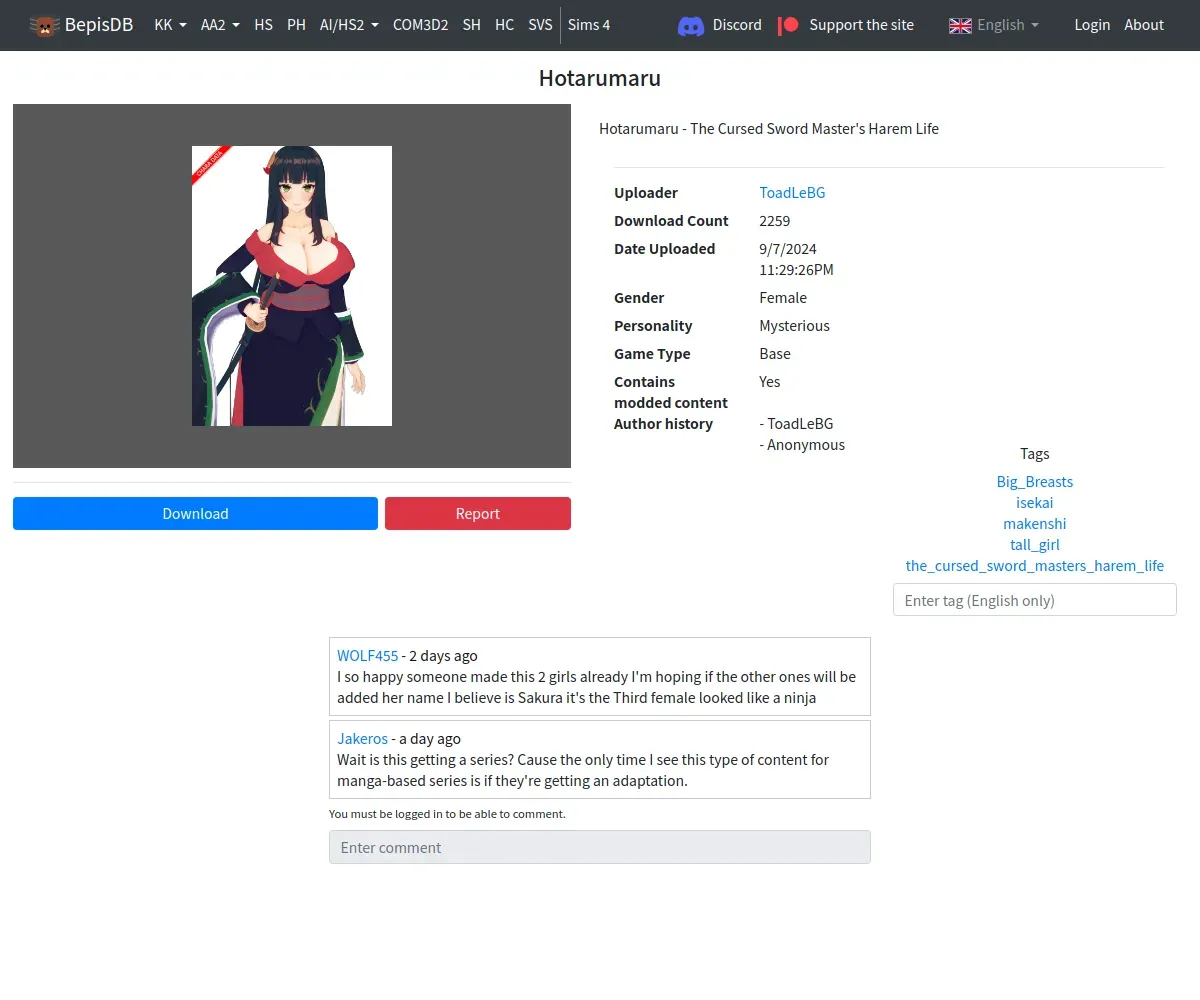The width and height of the screenshot is (1200, 1000).
Task: Open the SH section
Action: pos(471,25)
